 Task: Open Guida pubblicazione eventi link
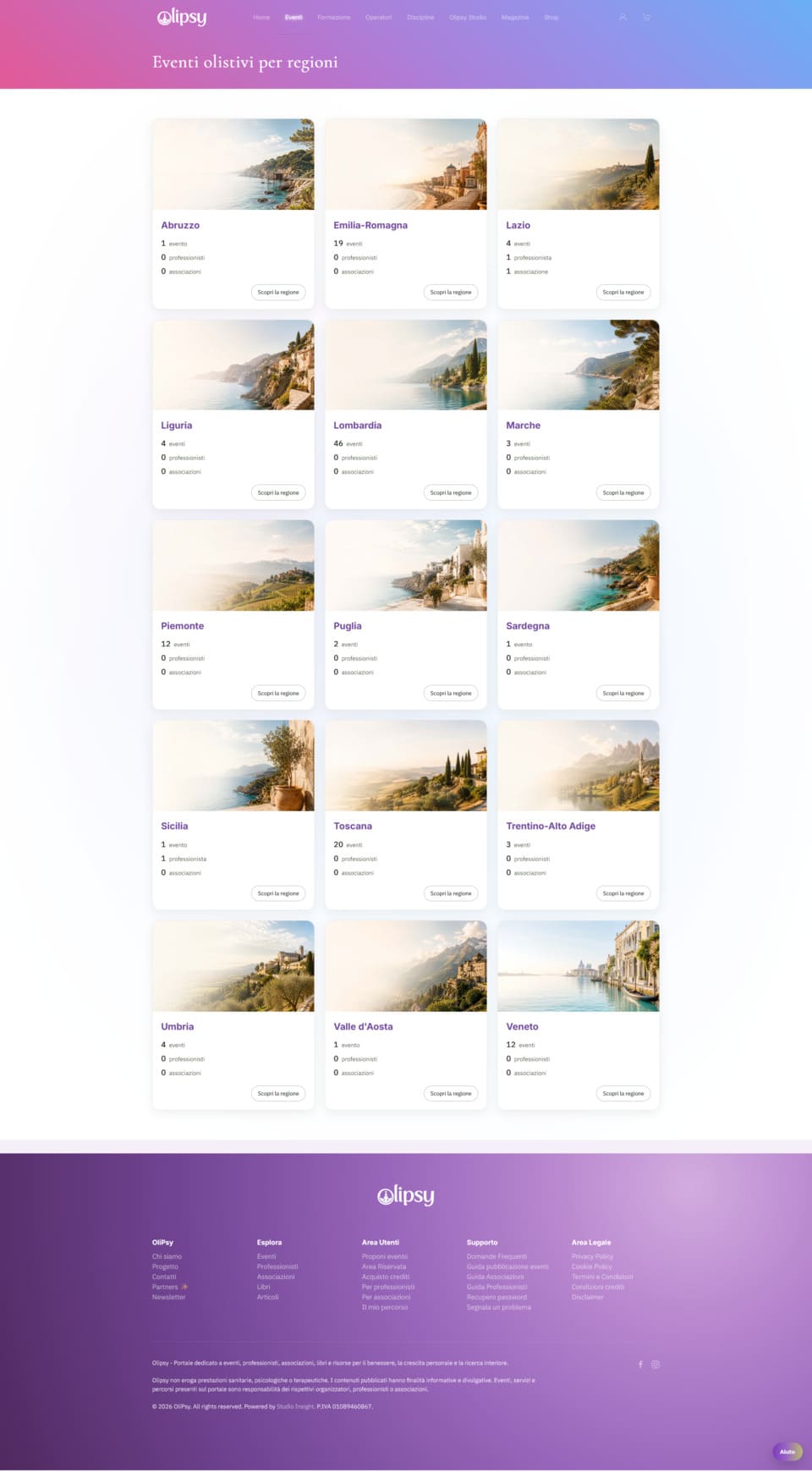pos(507,1266)
